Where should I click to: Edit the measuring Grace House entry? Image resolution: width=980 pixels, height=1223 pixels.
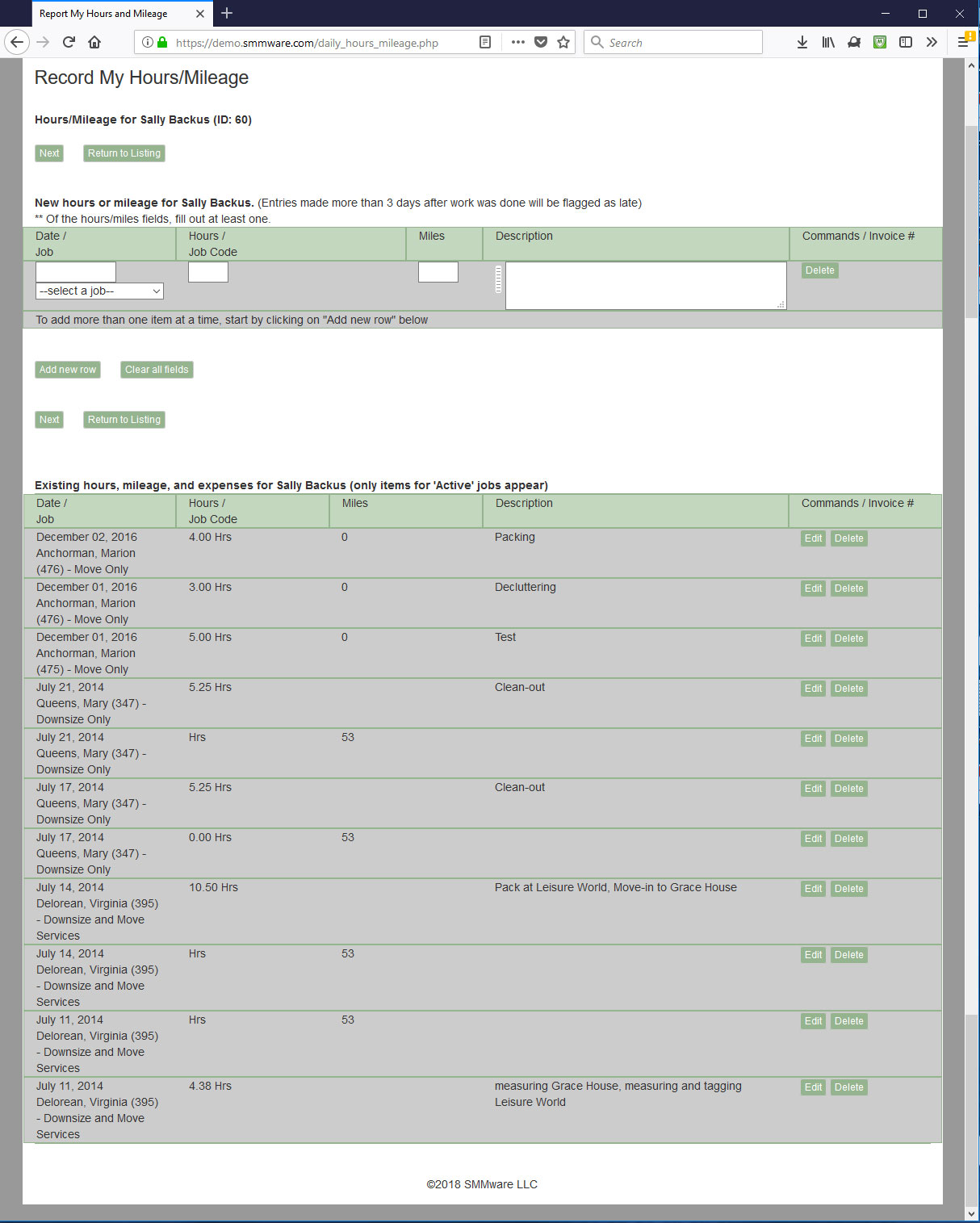click(813, 1087)
